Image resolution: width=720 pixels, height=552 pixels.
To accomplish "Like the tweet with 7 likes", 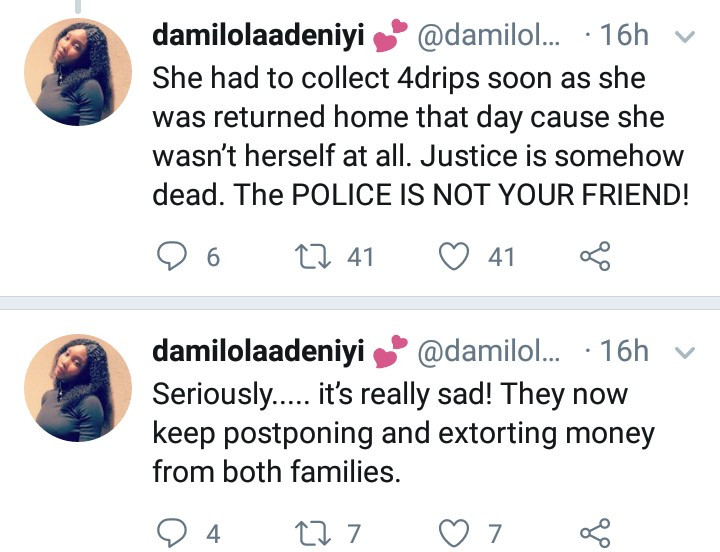I will tap(456, 533).
